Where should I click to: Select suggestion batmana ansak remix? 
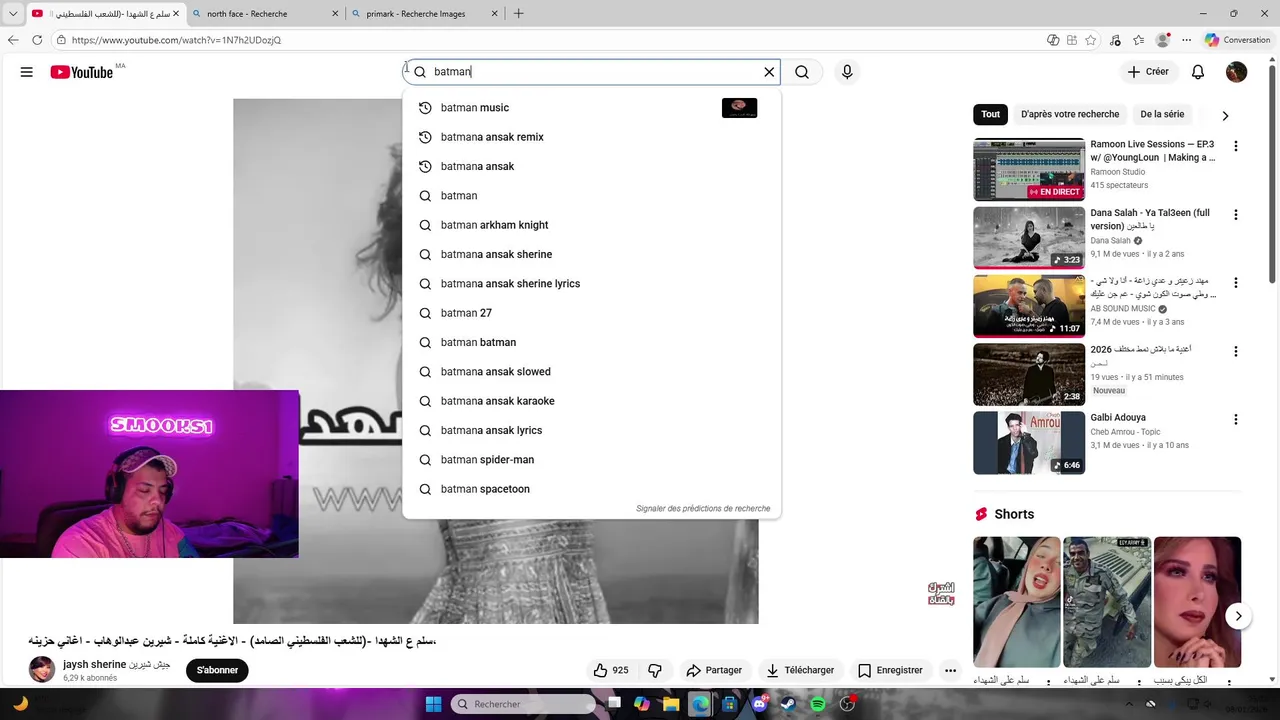(591, 137)
